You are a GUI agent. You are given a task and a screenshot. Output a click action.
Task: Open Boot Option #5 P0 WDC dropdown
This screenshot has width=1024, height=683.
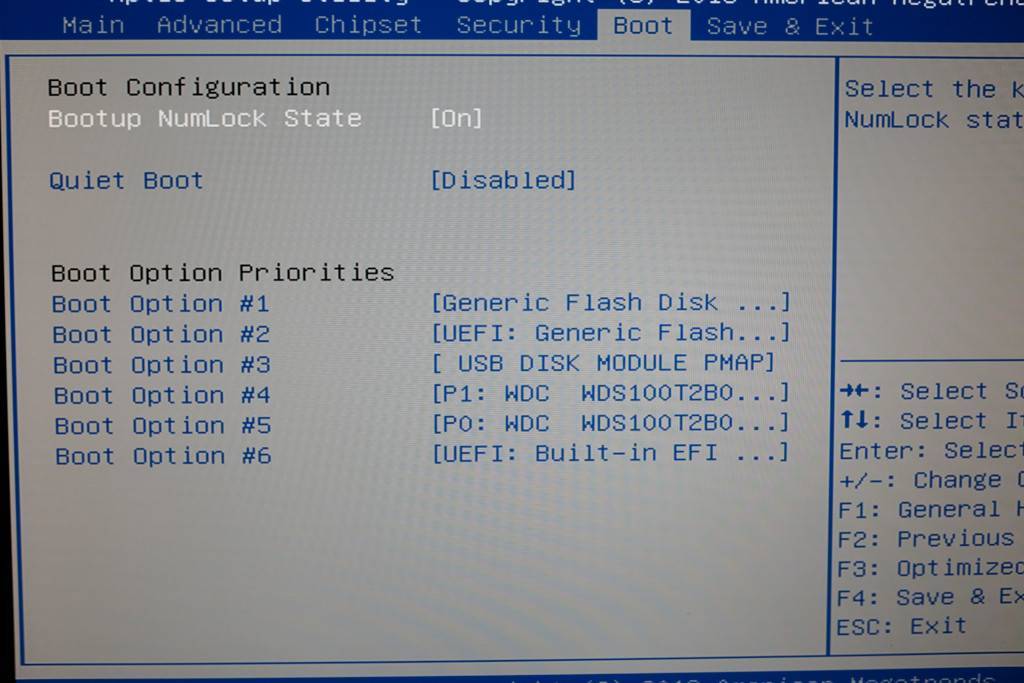click(610, 423)
